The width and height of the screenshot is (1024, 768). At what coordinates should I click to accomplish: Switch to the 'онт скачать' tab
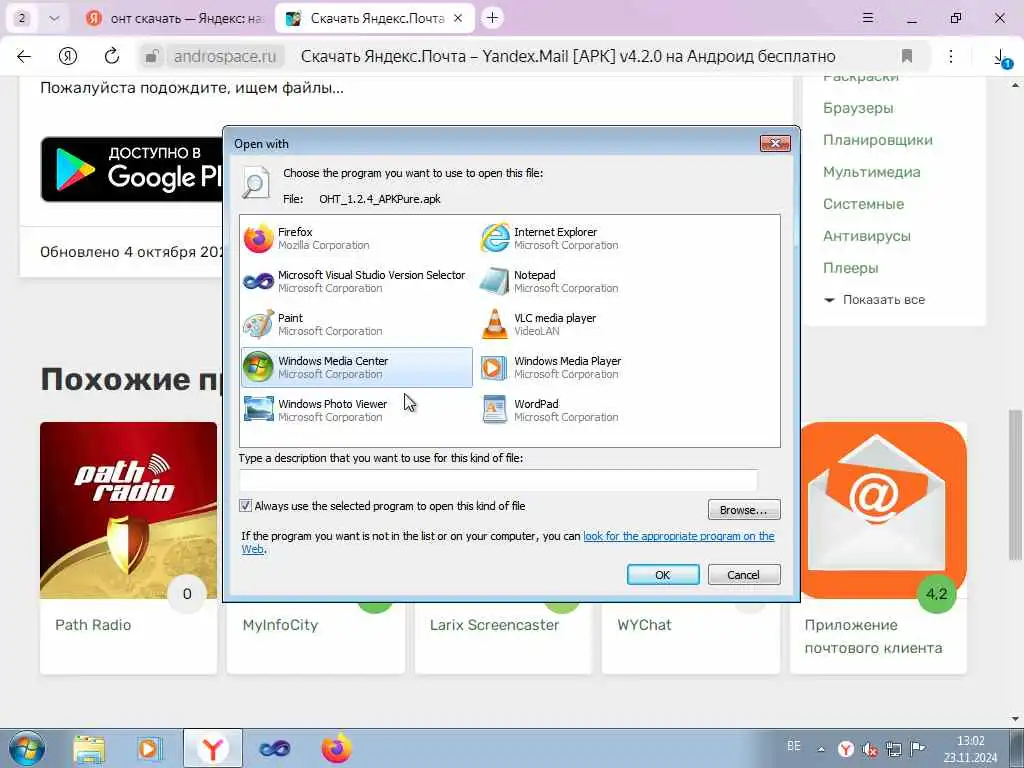point(175,18)
